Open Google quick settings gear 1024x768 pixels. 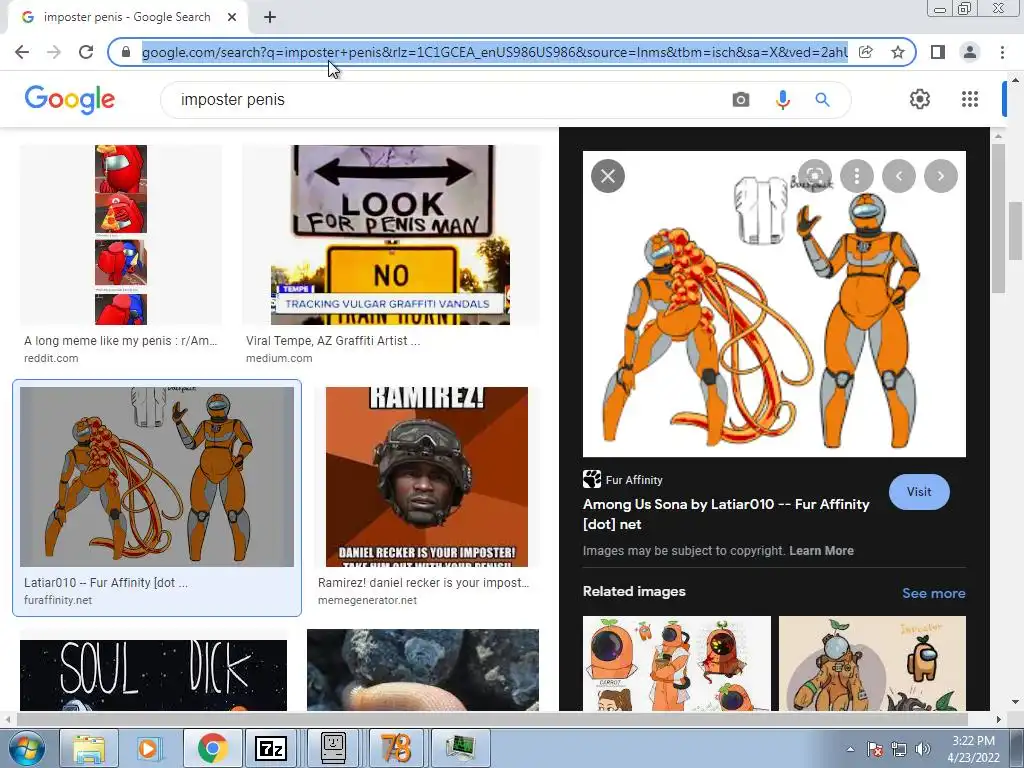click(x=920, y=99)
